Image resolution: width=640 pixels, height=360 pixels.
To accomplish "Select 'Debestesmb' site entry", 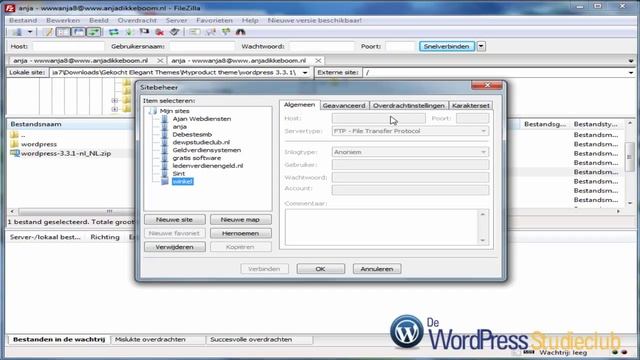I will 192,134.
